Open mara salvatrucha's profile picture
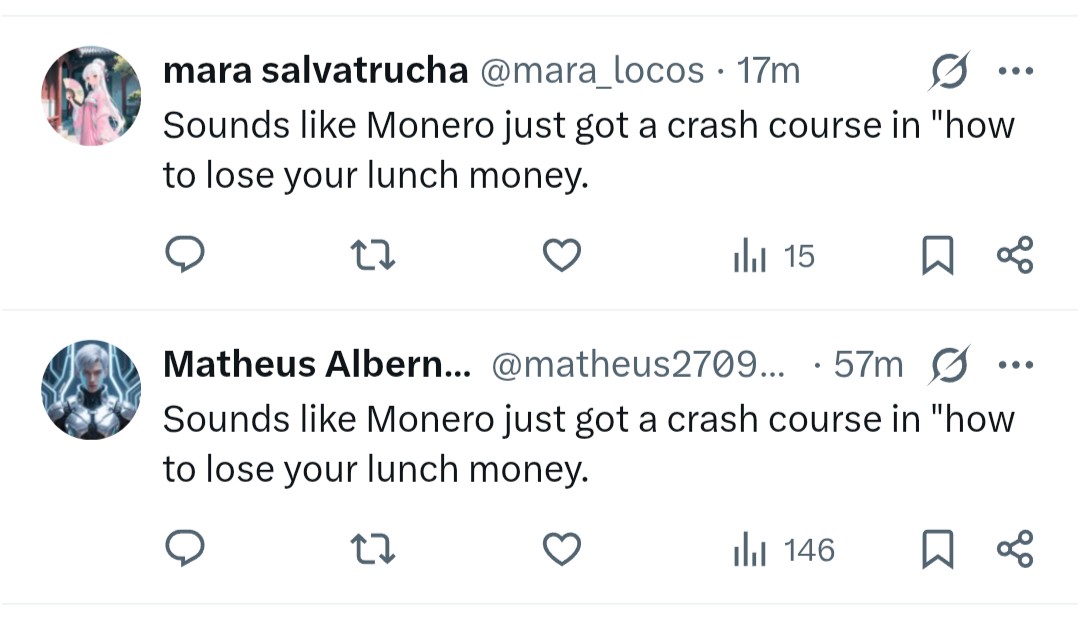Image resolution: width=1080 pixels, height=637 pixels. pos(91,96)
